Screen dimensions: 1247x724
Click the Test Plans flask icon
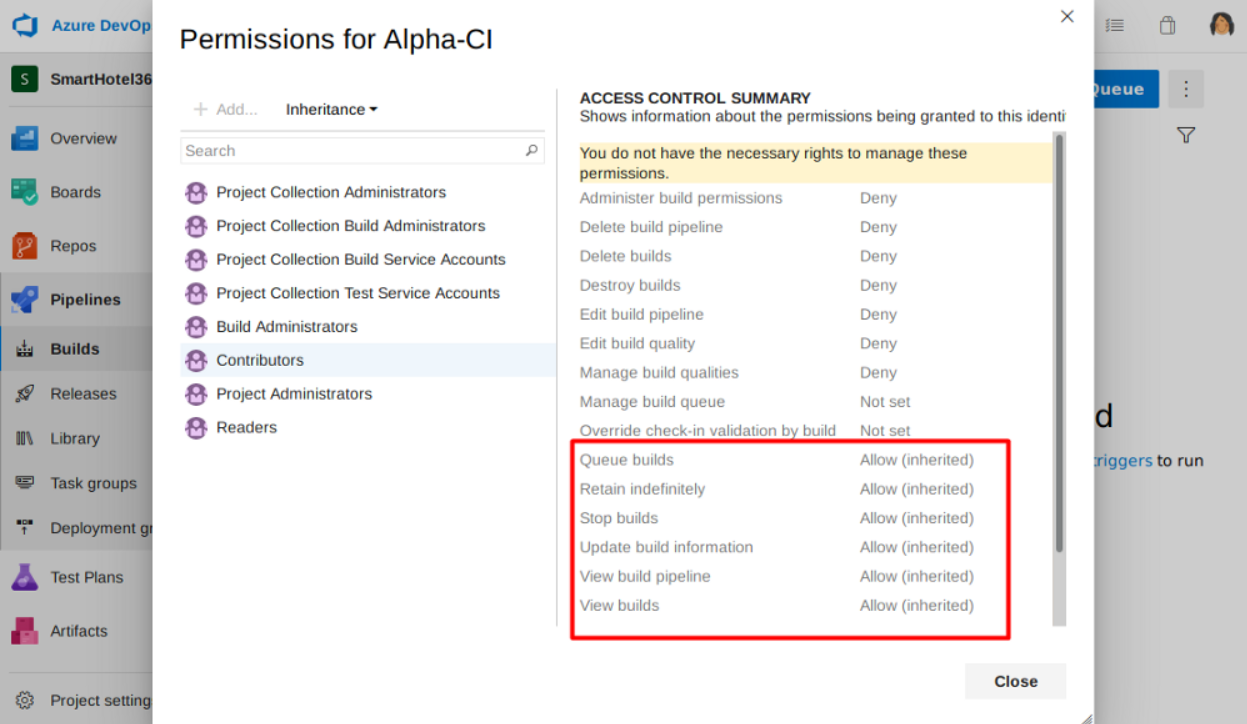coord(25,577)
